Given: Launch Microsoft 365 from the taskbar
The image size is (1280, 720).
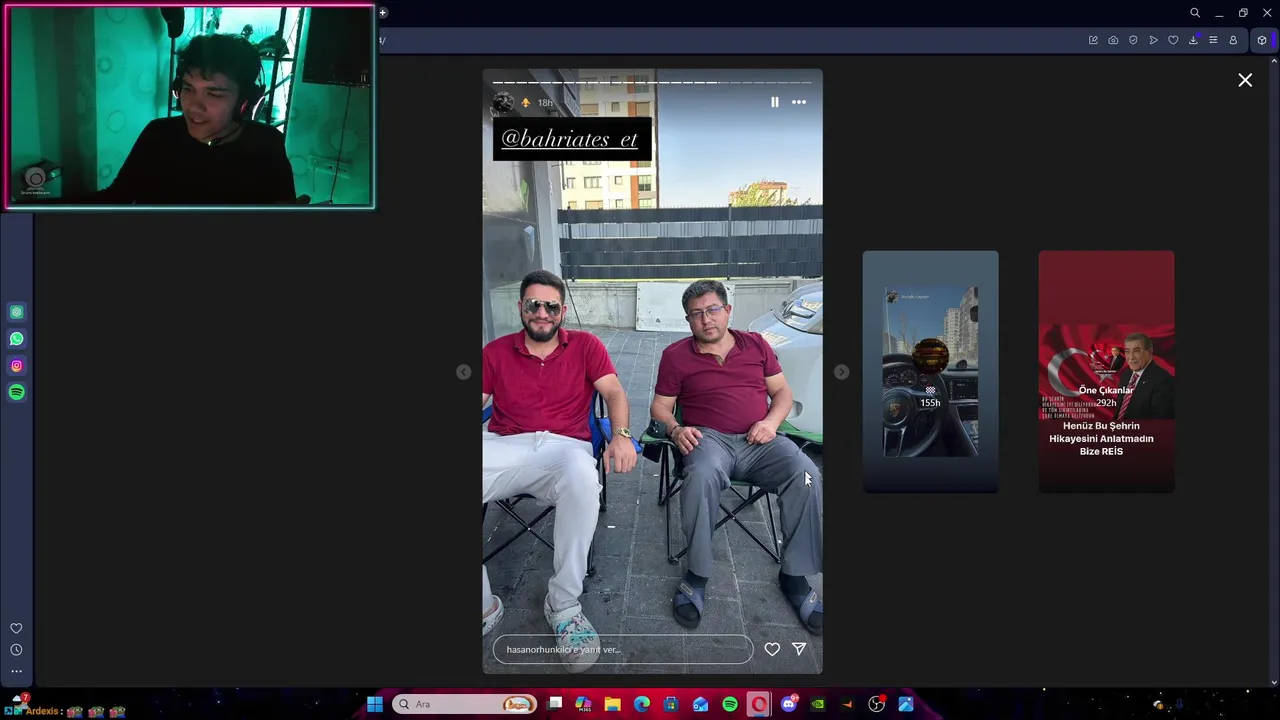Looking at the screenshot, I should [x=584, y=704].
